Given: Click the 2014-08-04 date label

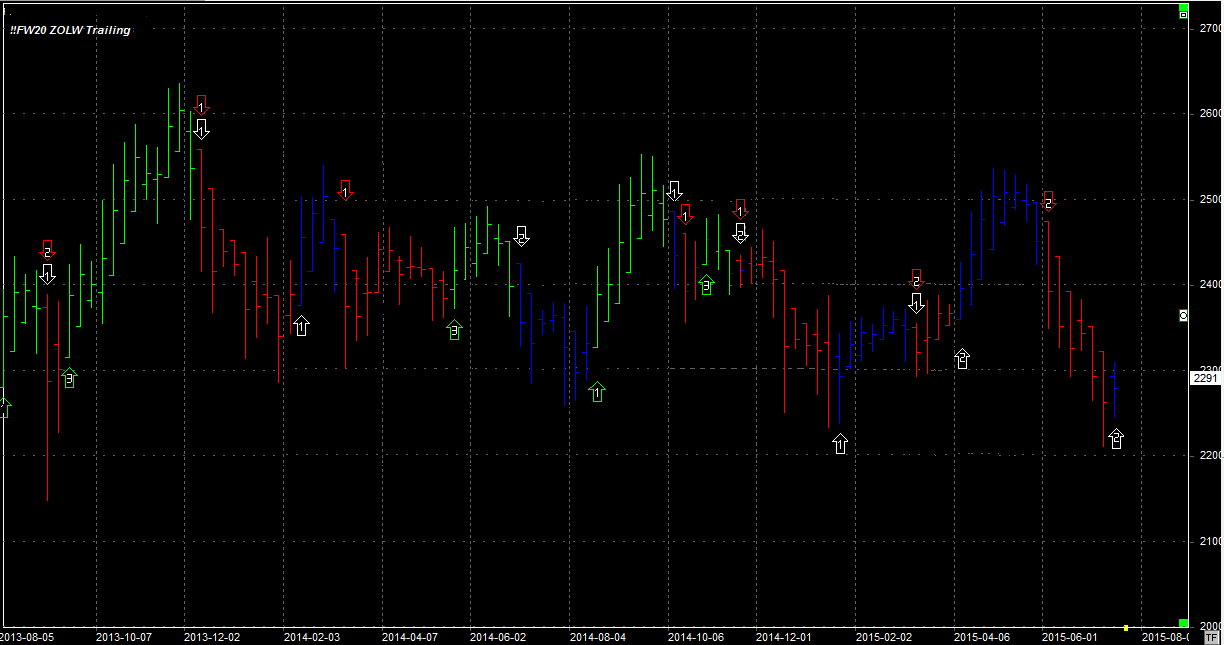Looking at the screenshot, I should click(598, 636).
